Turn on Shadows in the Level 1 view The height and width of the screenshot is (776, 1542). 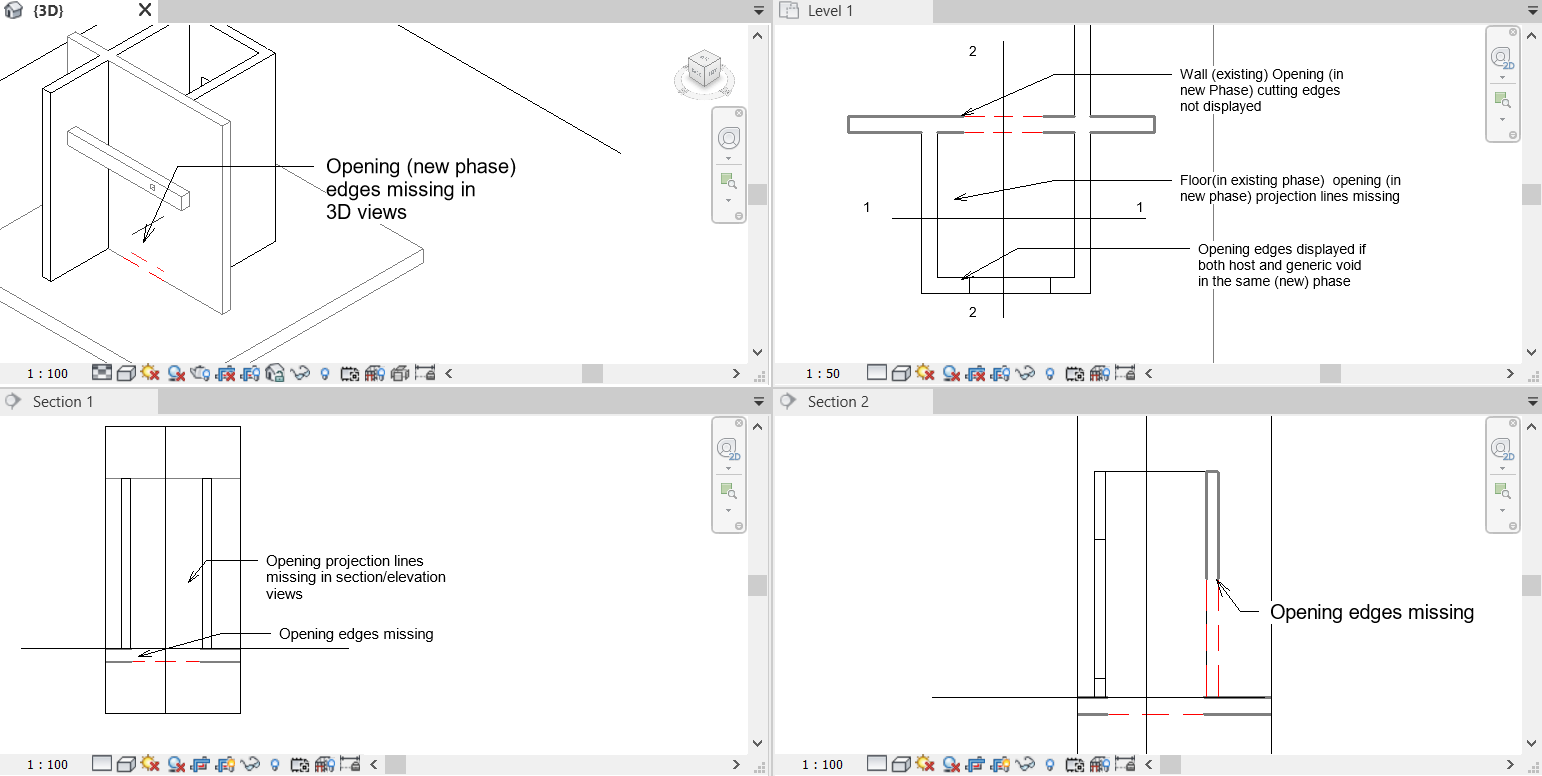point(950,373)
